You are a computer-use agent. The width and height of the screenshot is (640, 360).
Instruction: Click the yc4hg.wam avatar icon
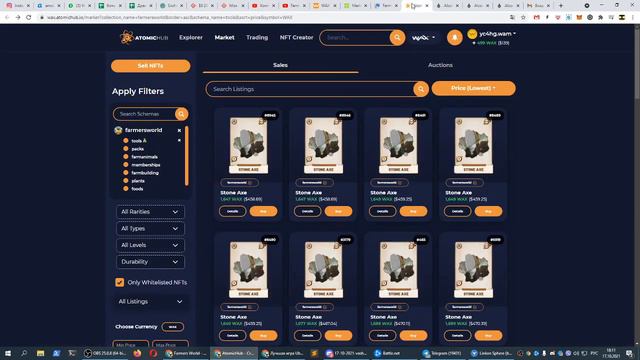472,34
